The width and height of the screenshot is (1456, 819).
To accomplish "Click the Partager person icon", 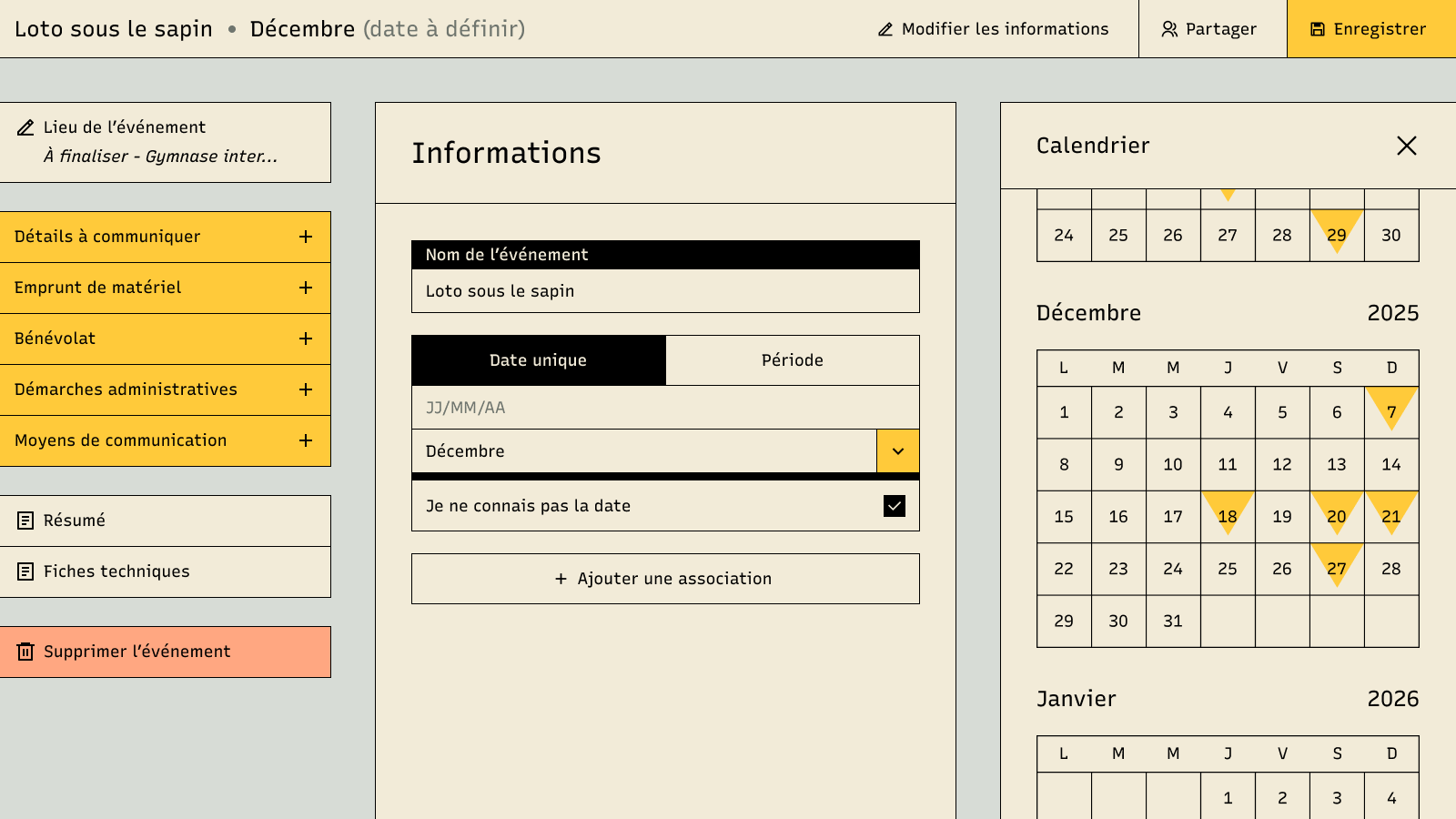I will [1169, 29].
